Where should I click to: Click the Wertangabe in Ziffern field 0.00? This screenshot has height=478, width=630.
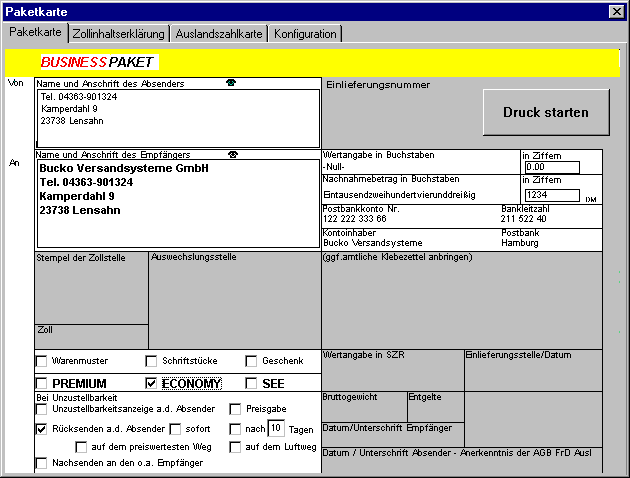point(552,167)
